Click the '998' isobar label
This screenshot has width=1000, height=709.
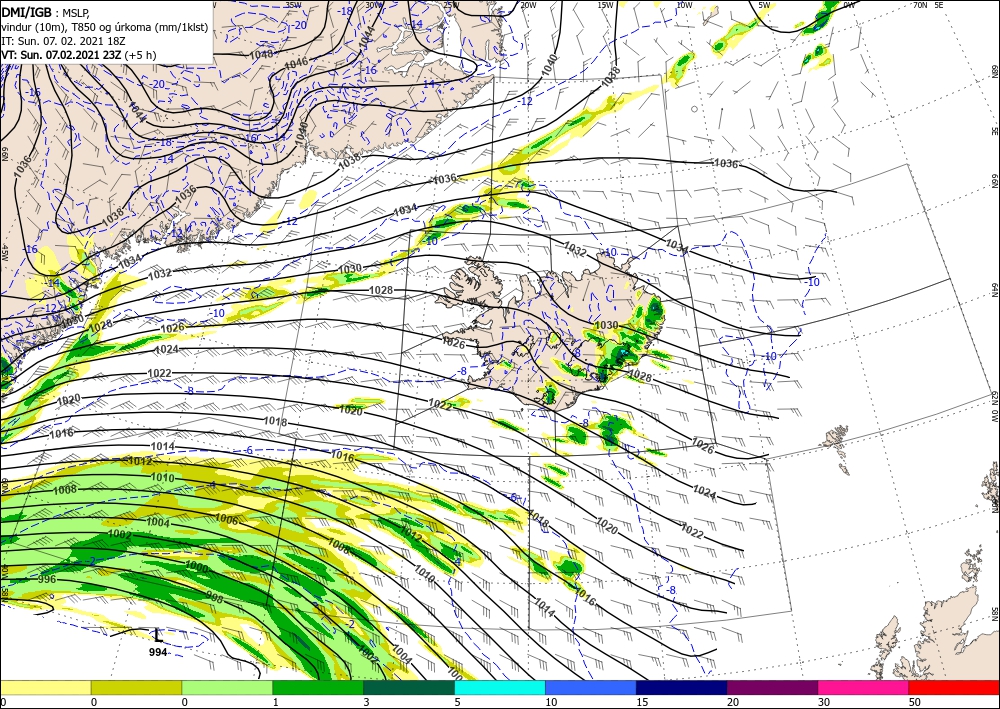(215, 597)
